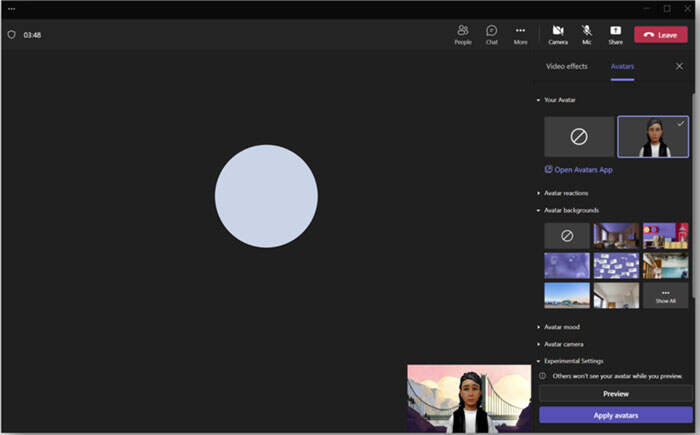Open the People panel
This screenshot has width=700, height=435.
[x=463, y=34]
